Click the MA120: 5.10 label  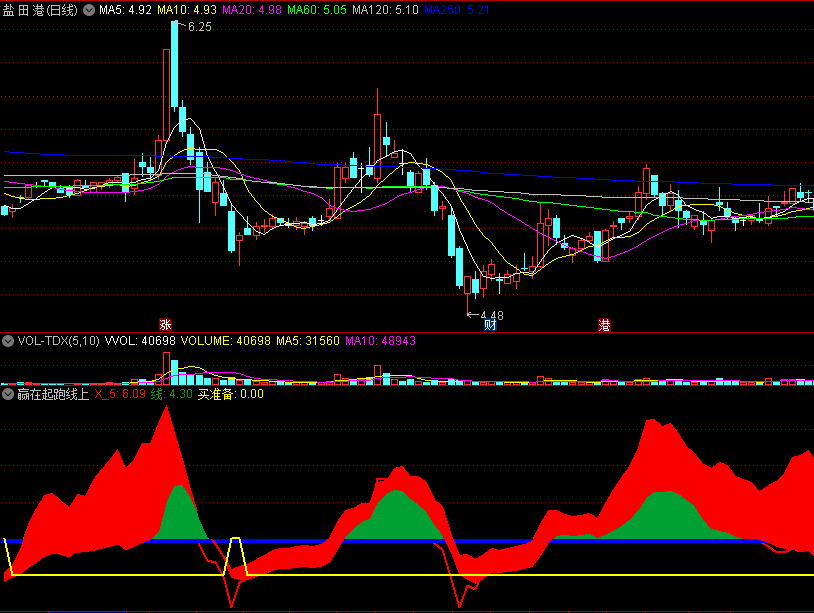(x=385, y=10)
